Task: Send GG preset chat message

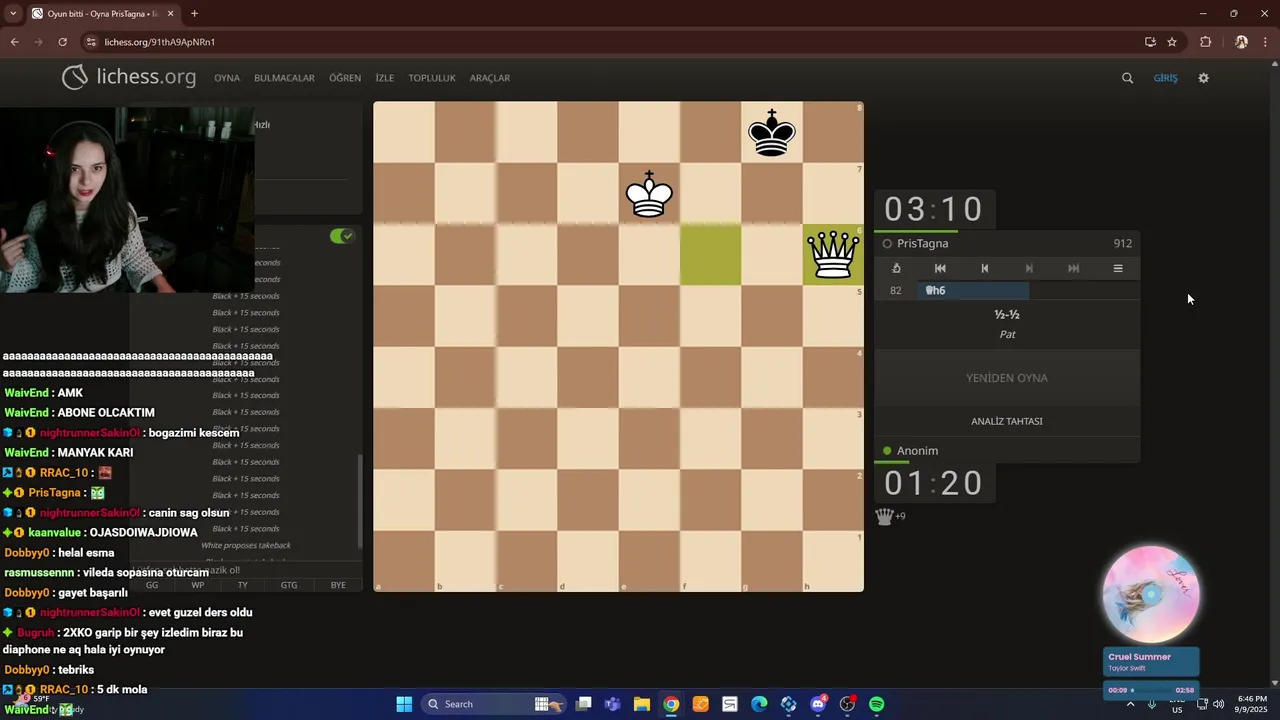Action: (x=152, y=585)
